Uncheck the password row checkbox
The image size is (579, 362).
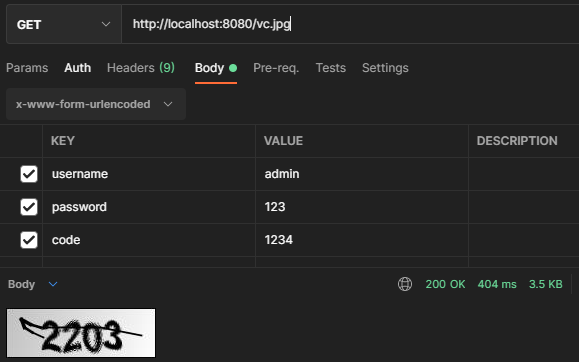[29, 207]
